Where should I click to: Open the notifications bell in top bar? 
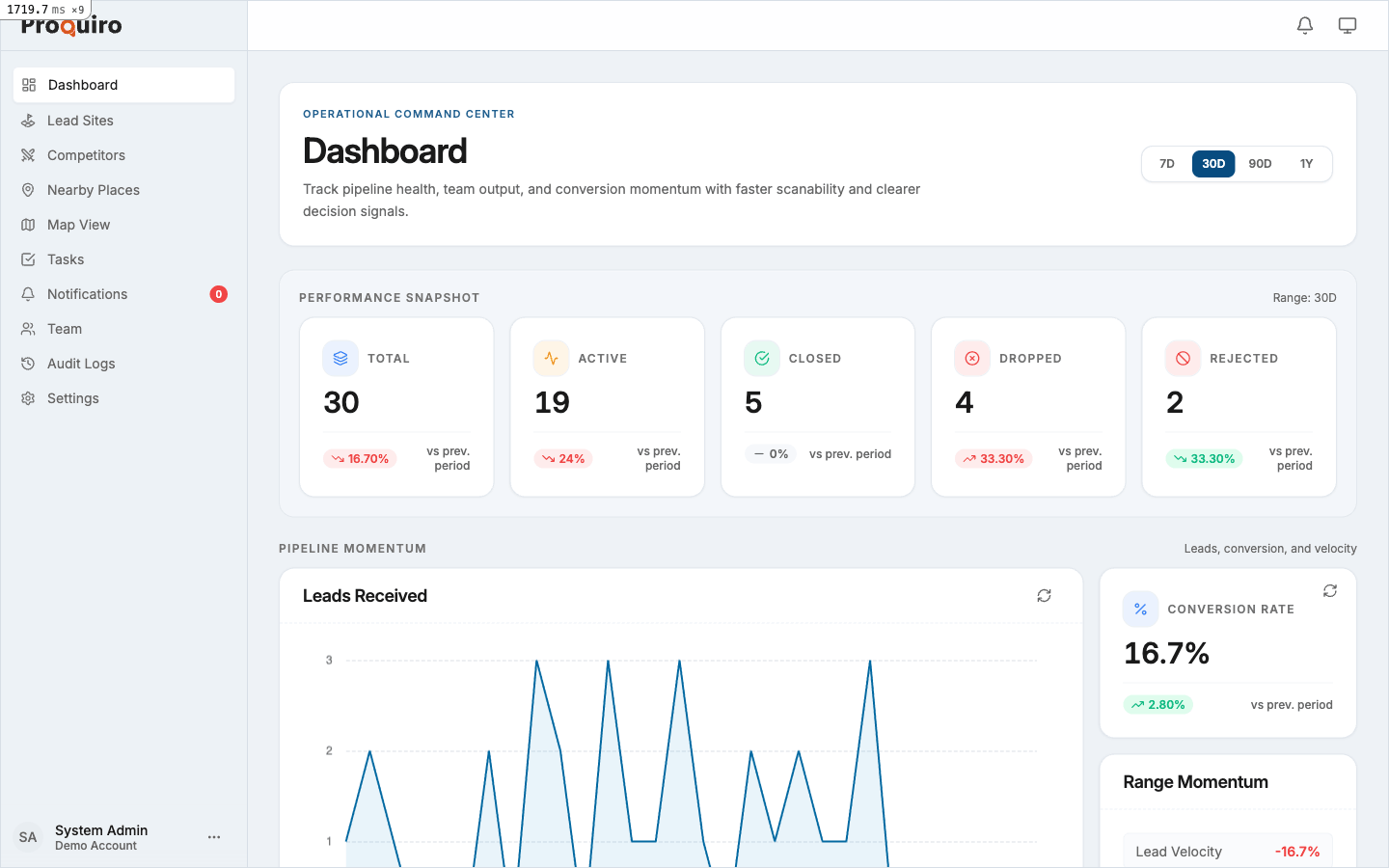coord(1305,25)
